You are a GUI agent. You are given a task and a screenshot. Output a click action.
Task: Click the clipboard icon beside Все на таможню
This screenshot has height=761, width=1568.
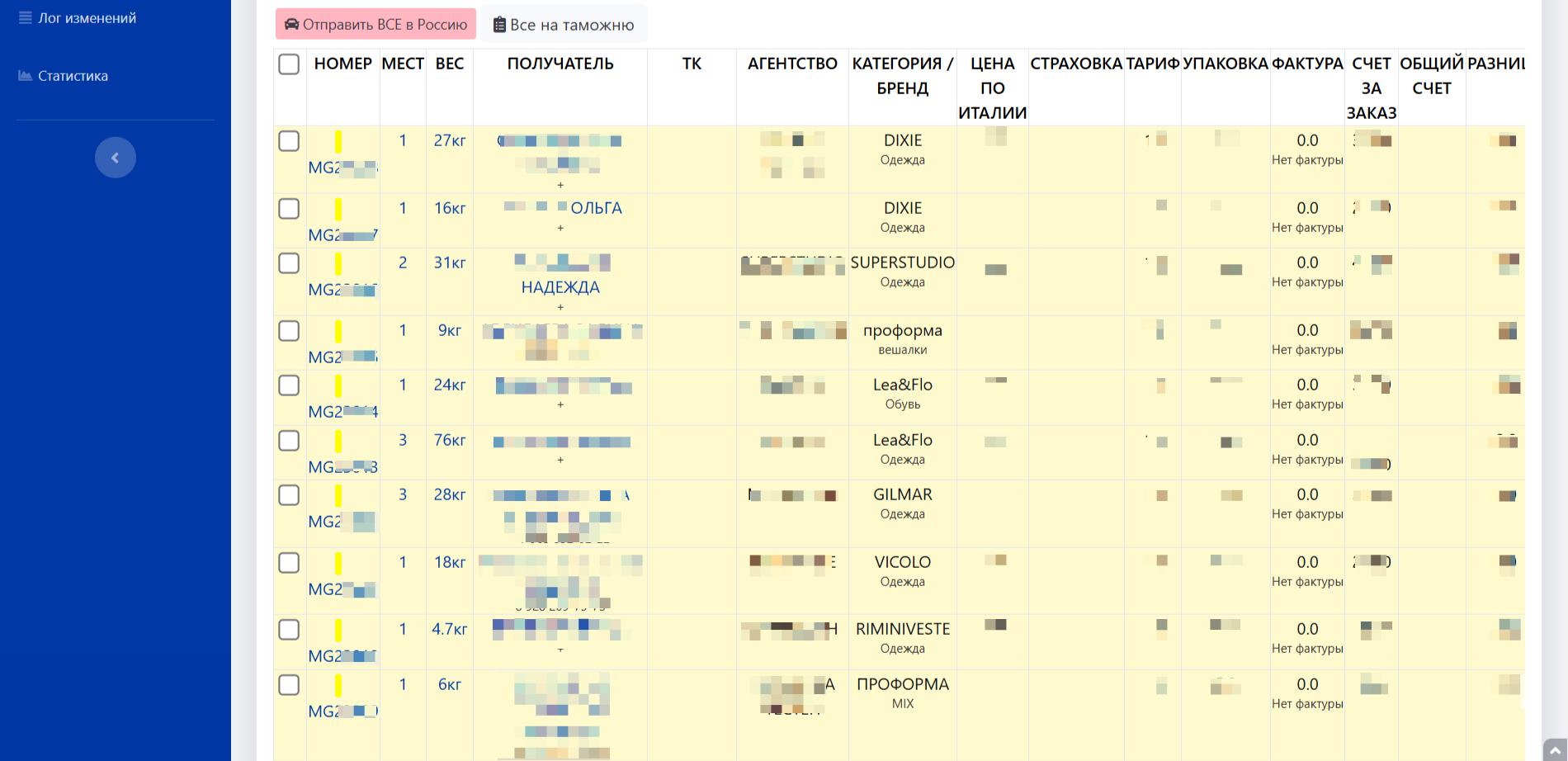click(499, 26)
